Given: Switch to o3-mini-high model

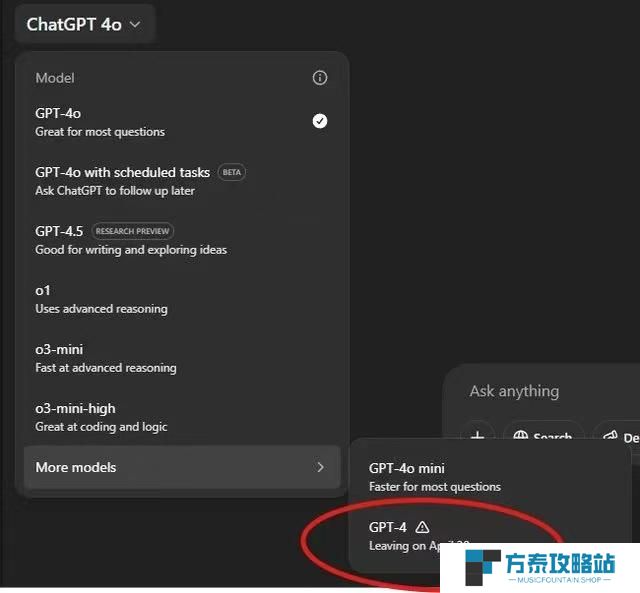Looking at the screenshot, I should (182, 417).
